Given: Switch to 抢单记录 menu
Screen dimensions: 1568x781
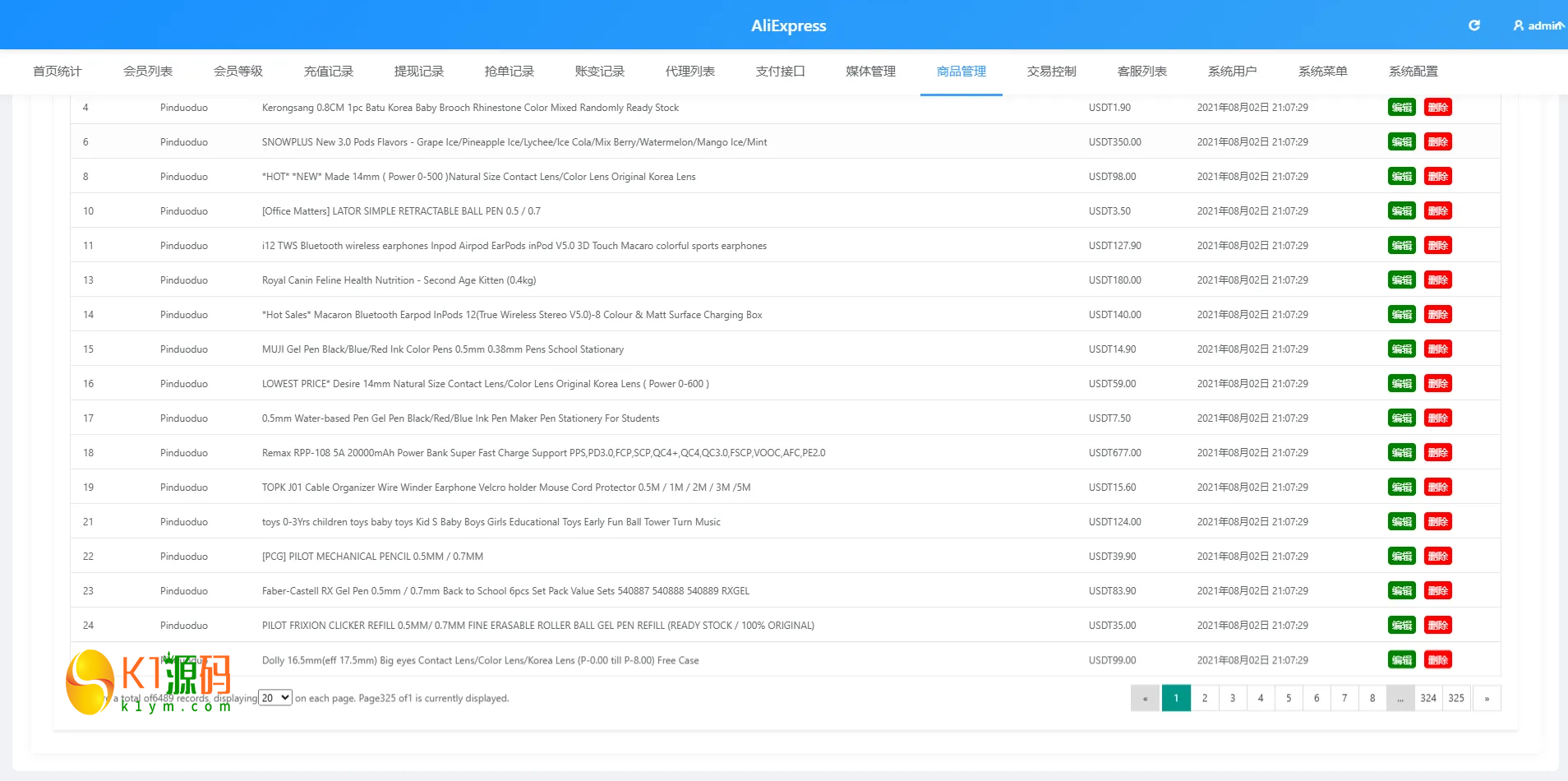Looking at the screenshot, I should click(x=510, y=72).
